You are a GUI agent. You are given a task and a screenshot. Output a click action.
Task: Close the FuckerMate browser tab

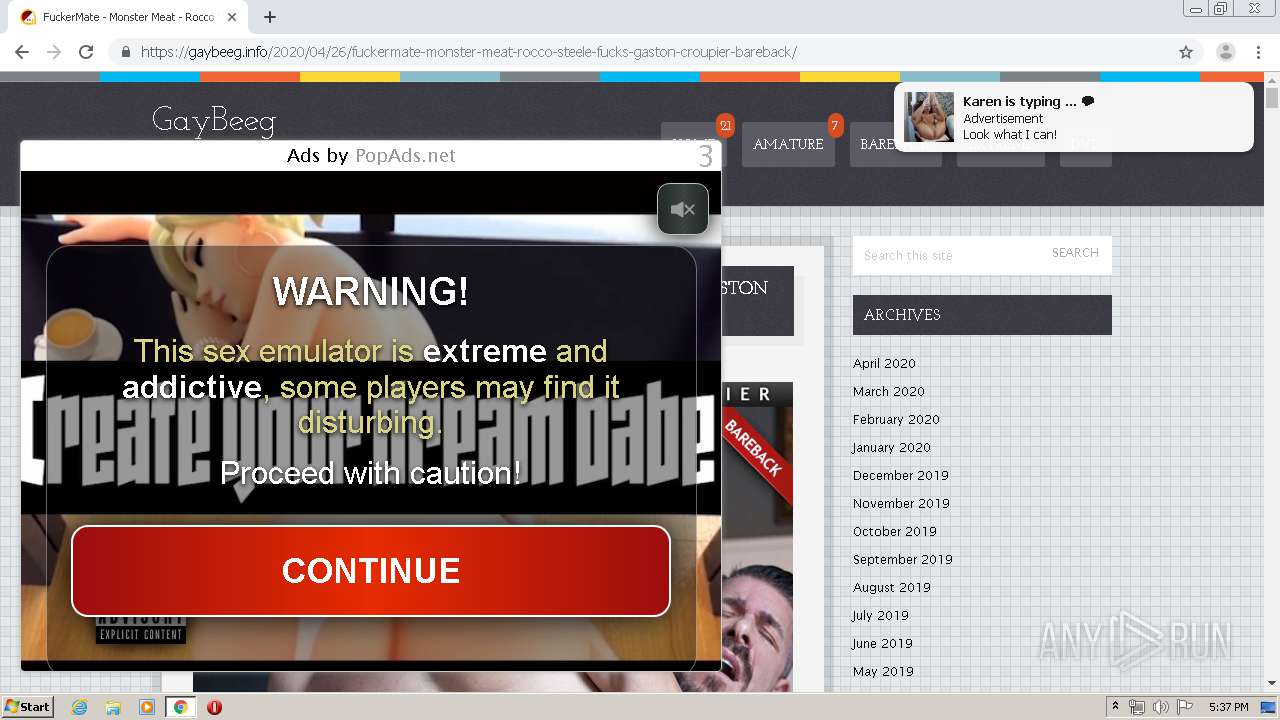pyautogui.click(x=233, y=17)
